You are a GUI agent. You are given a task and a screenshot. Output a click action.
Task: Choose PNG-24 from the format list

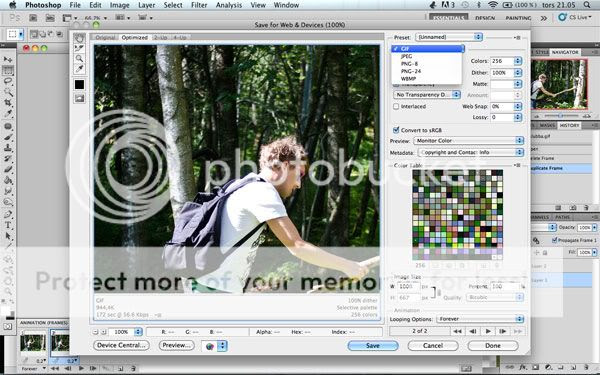[411, 71]
